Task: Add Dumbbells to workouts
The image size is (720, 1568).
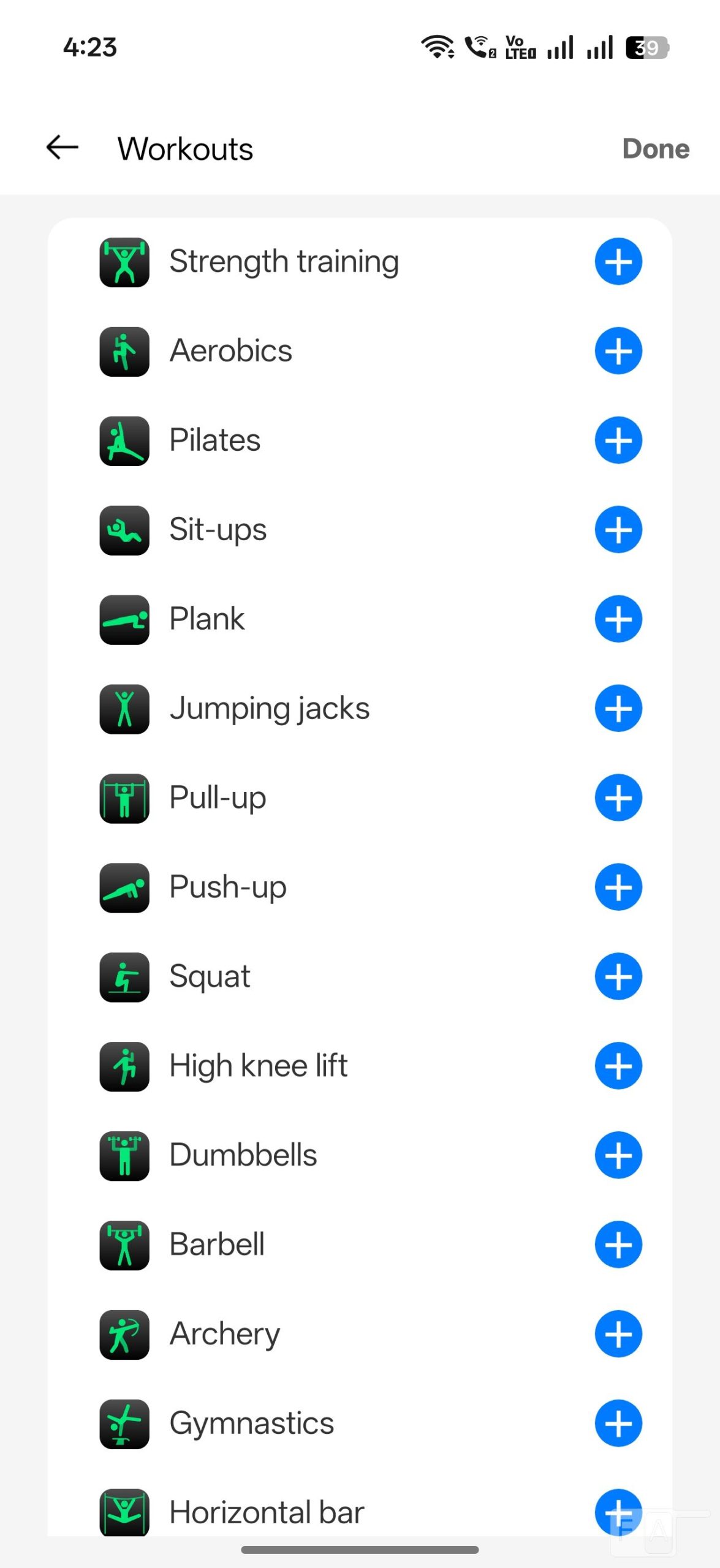Action: pyautogui.click(x=618, y=1155)
